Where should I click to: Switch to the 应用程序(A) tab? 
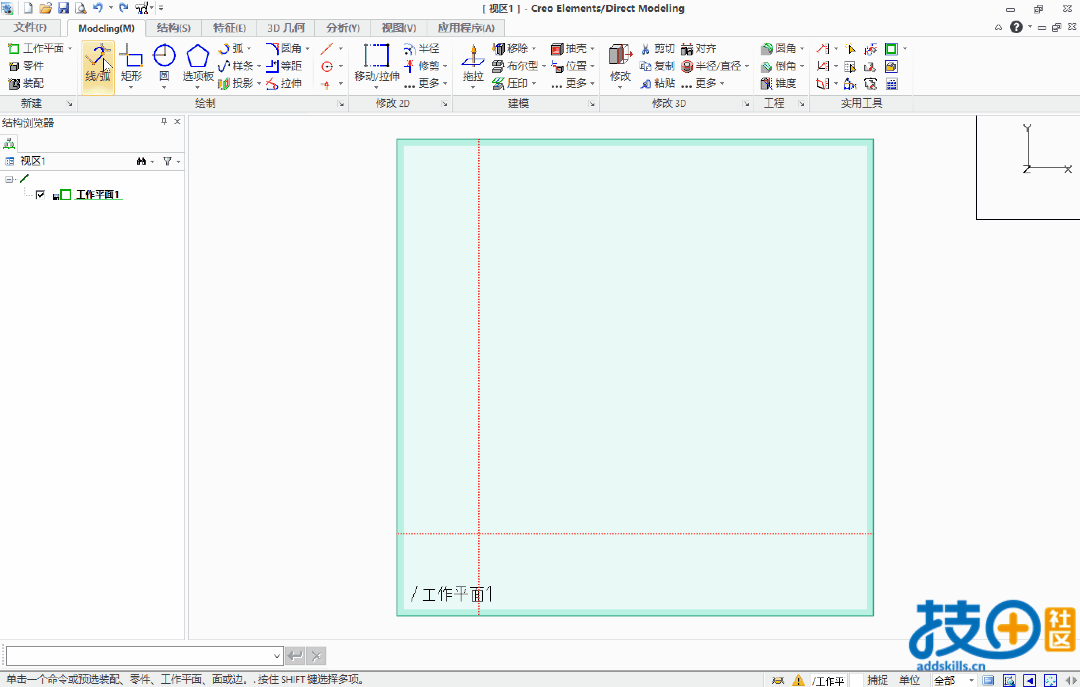[x=466, y=28]
